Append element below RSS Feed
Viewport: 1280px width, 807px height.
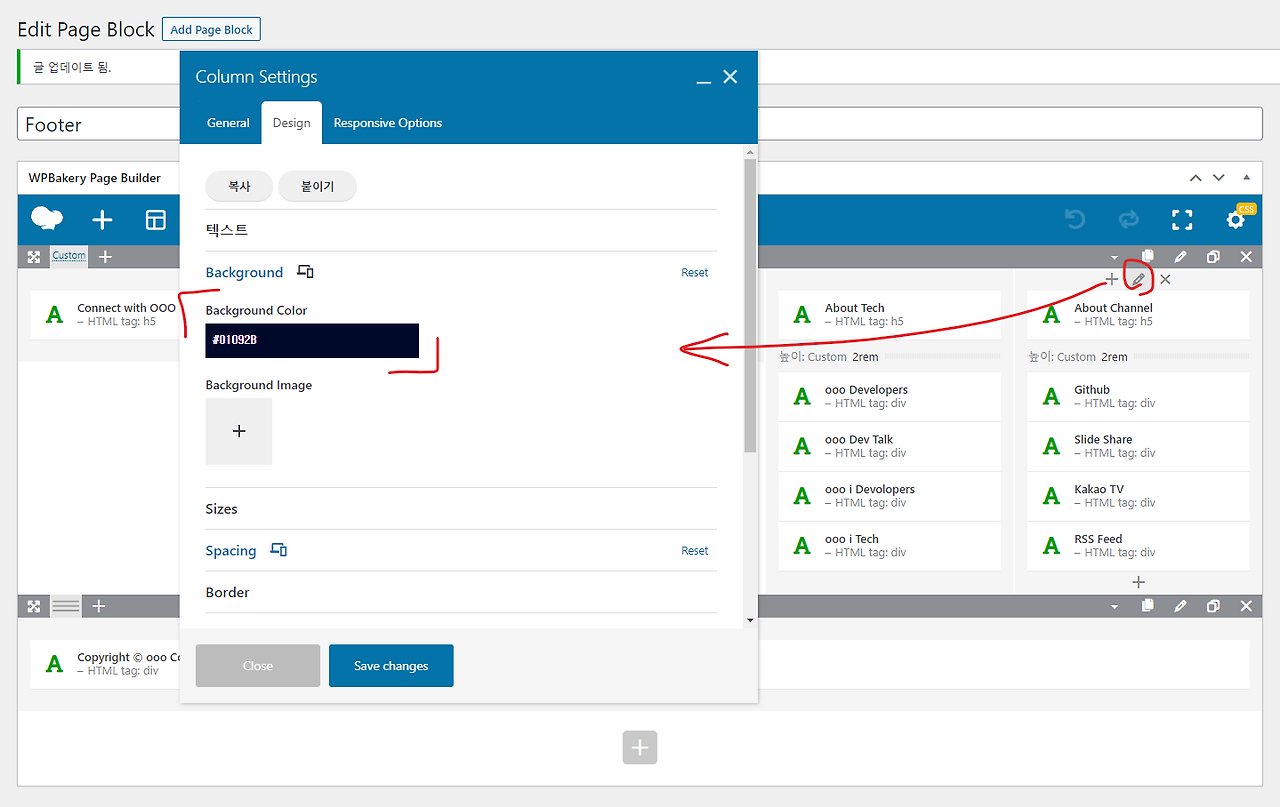tap(1138, 582)
